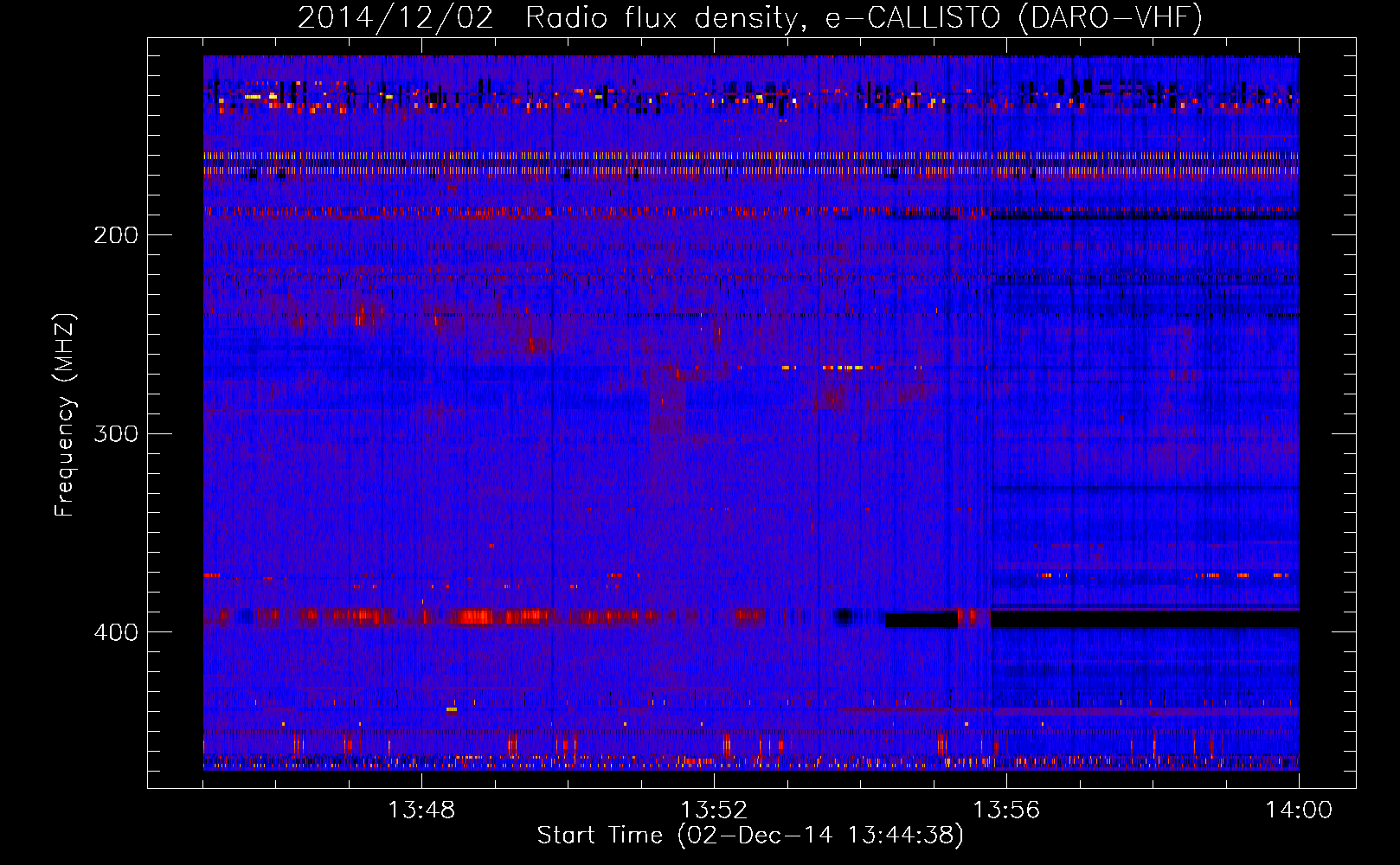Click the 'Frequency (MHZ)' axis label
Viewport: 1400px width, 865px height.
coord(65,415)
